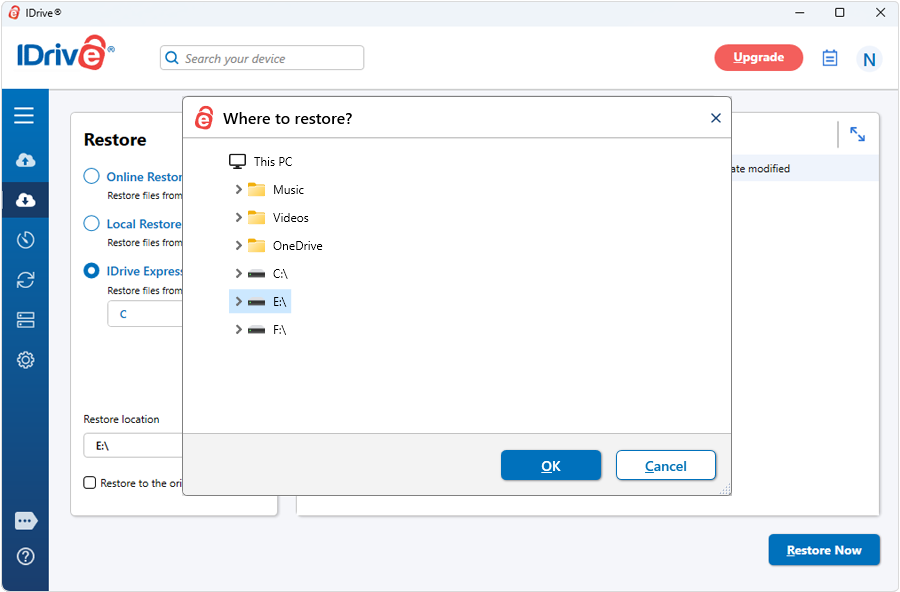This screenshot has width=900, height=592.
Task: Close the Where to restore dialog
Action: pos(716,118)
